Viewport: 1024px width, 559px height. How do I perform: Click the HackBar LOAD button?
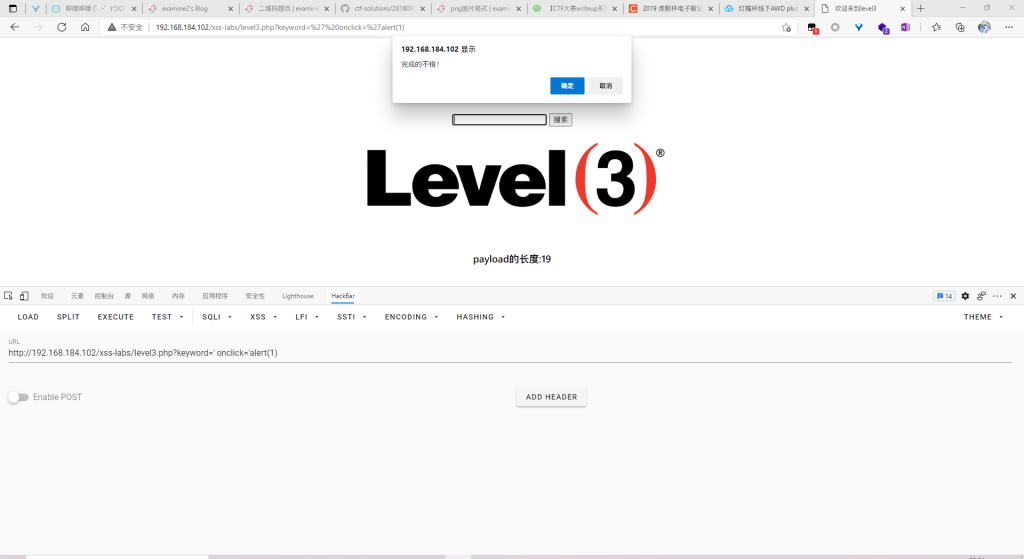point(28,317)
